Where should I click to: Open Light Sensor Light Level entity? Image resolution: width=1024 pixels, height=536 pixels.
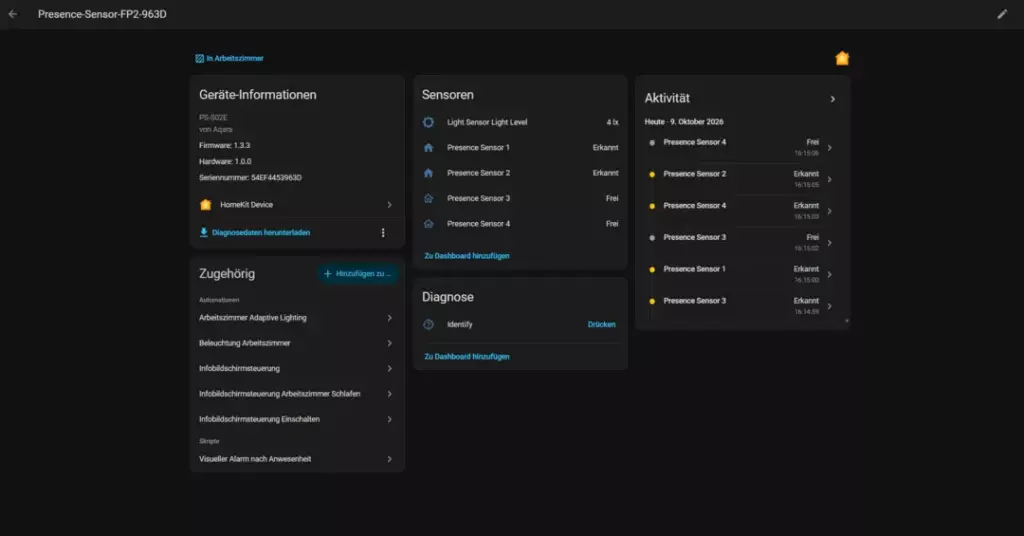click(520, 122)
